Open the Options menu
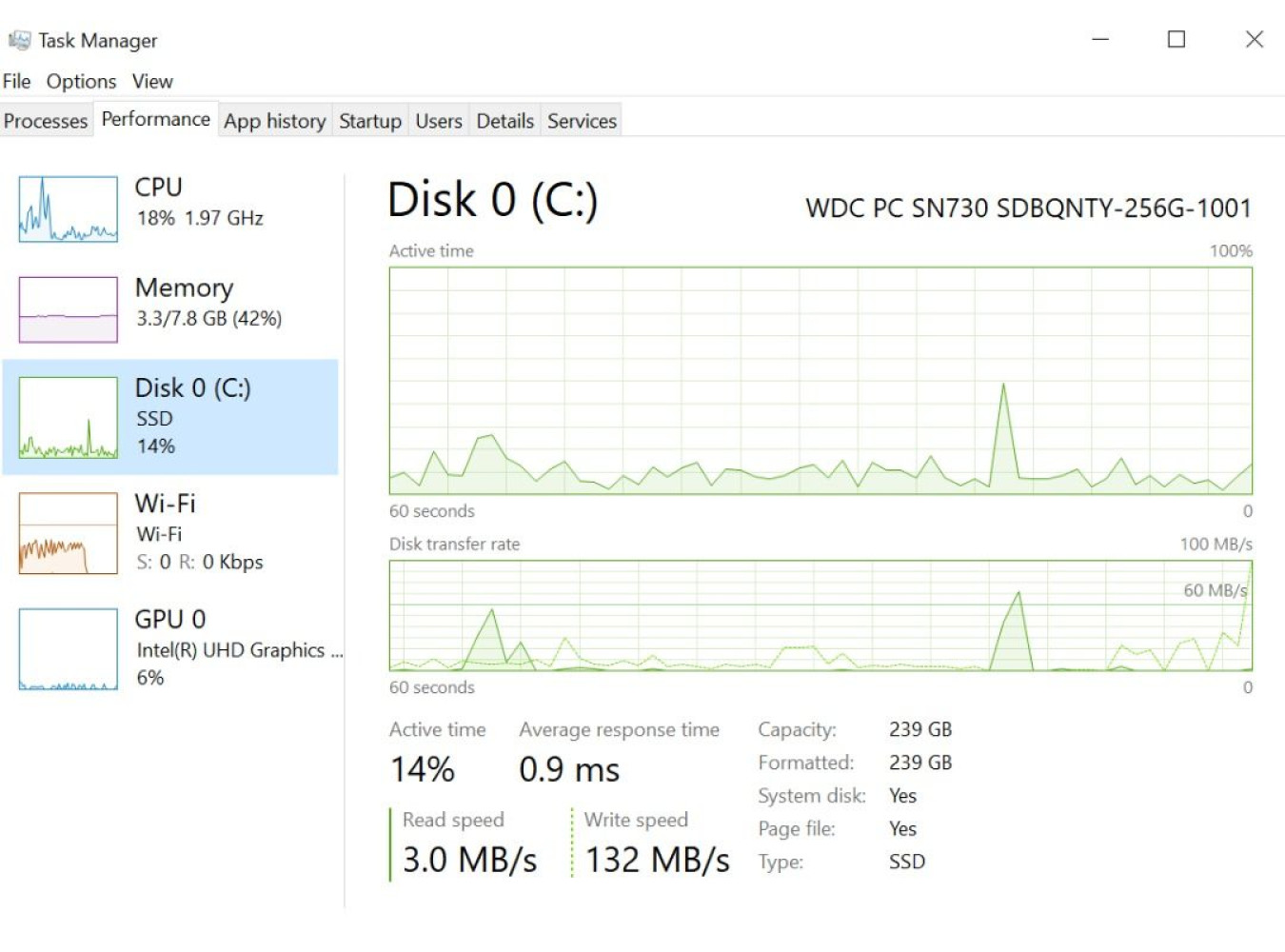The height and width of the screenshot is (952, 1285). [x=81, y=81]
